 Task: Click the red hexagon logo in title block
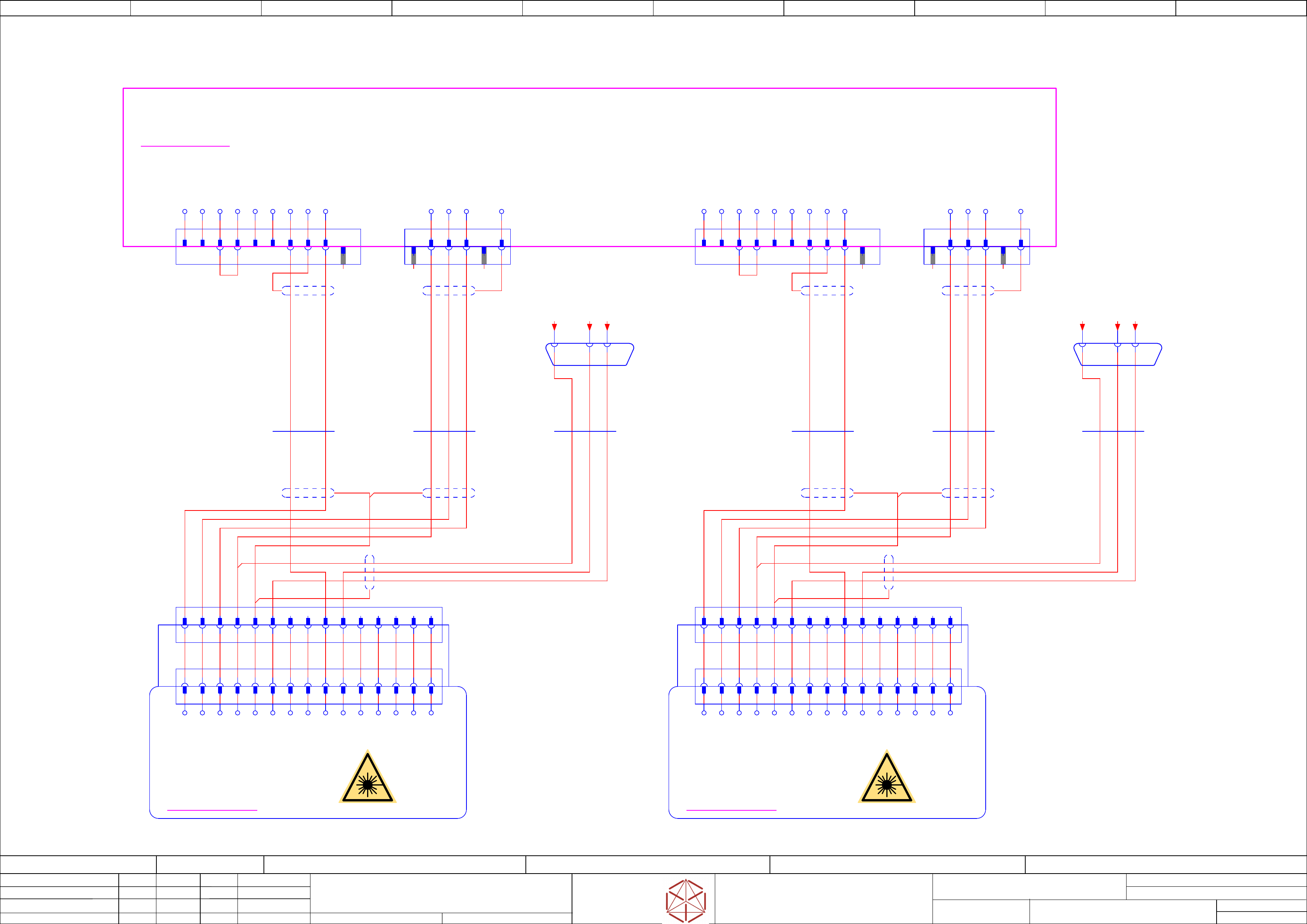[686, 901]
